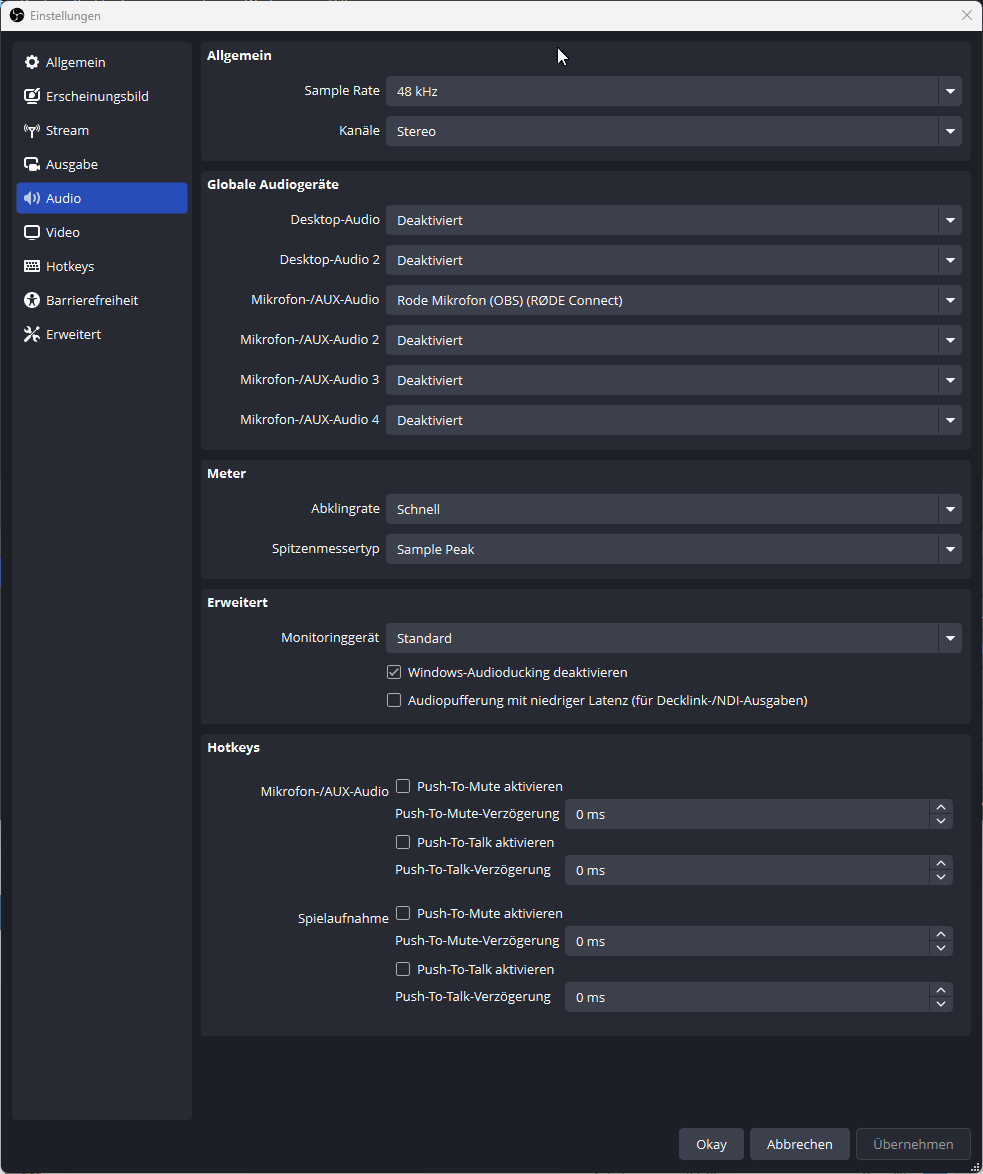Enable Push-To-Mute for Mikrofon-/AUX-Audio
The height and width of the screenshot is (1174, 983).
pyautogui.click(x=403, y=786)
